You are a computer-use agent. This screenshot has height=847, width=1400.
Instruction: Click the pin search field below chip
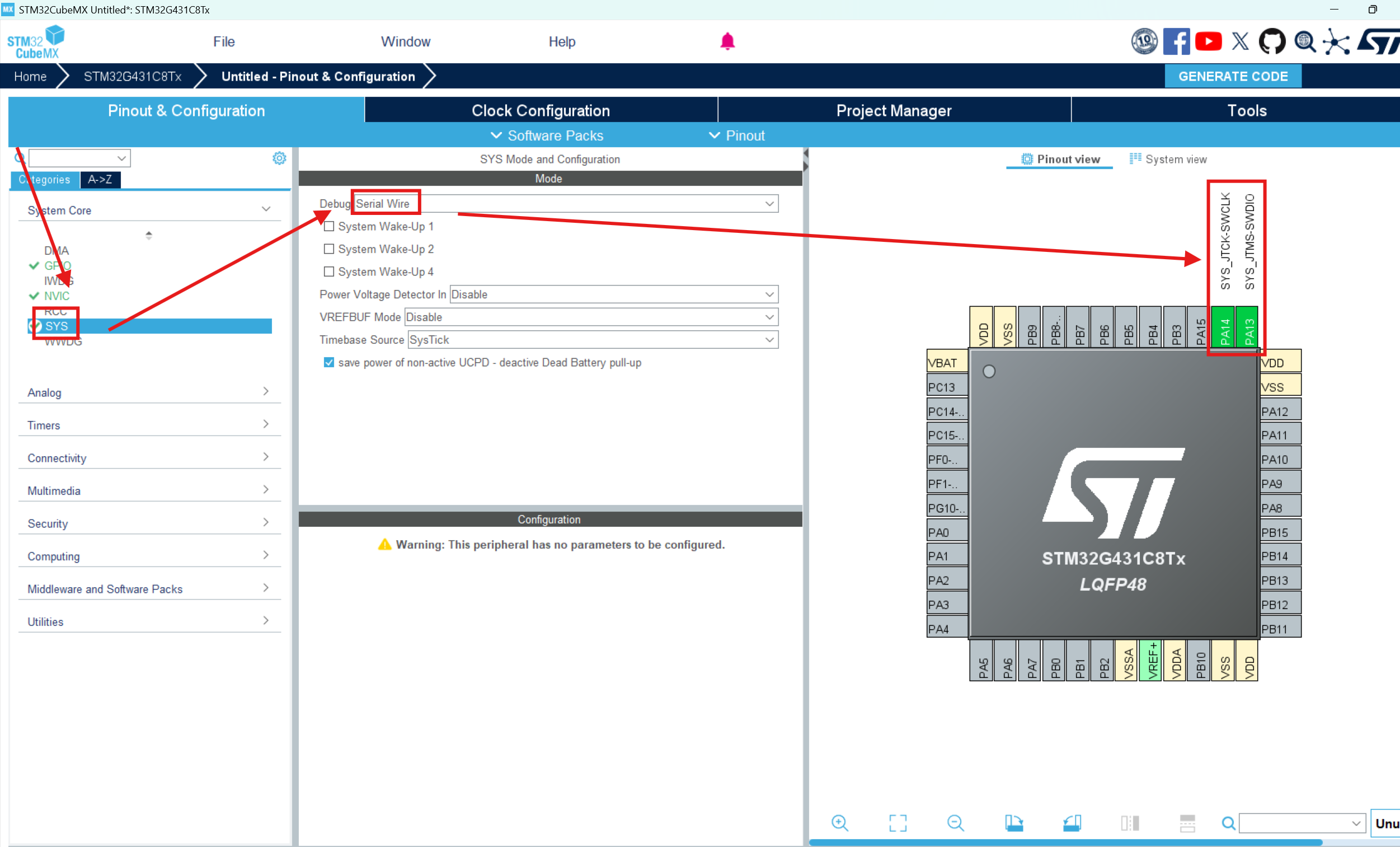point(1302,822)
